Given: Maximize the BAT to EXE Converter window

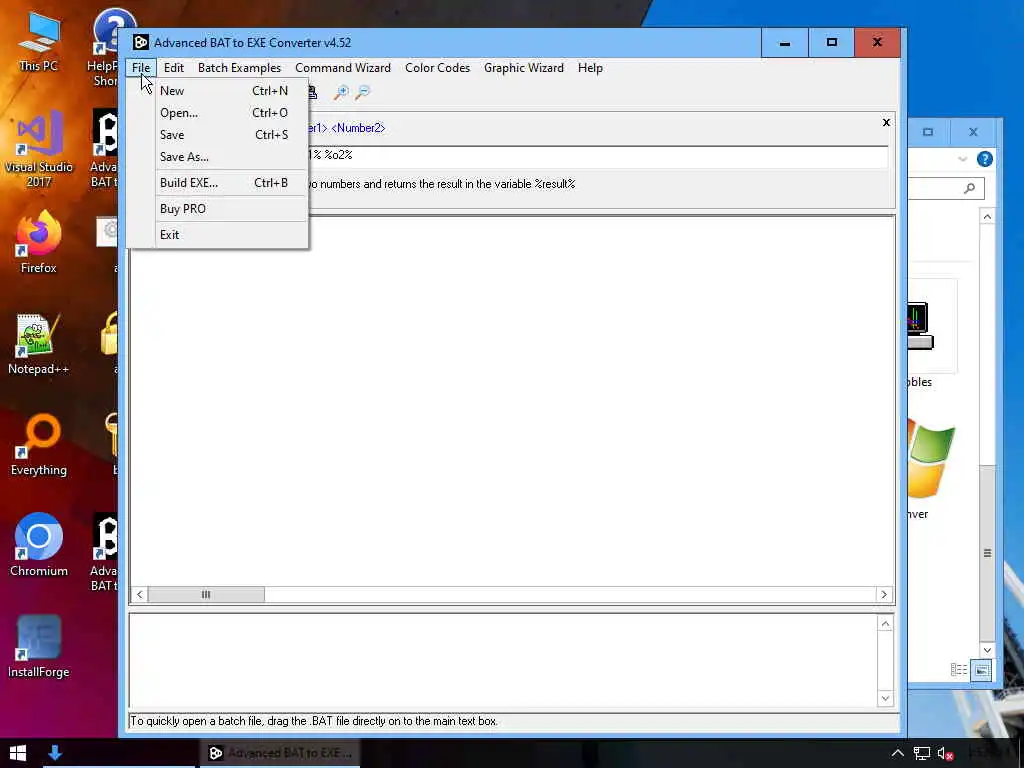Looking at the screenshot, I should (831, 43).
